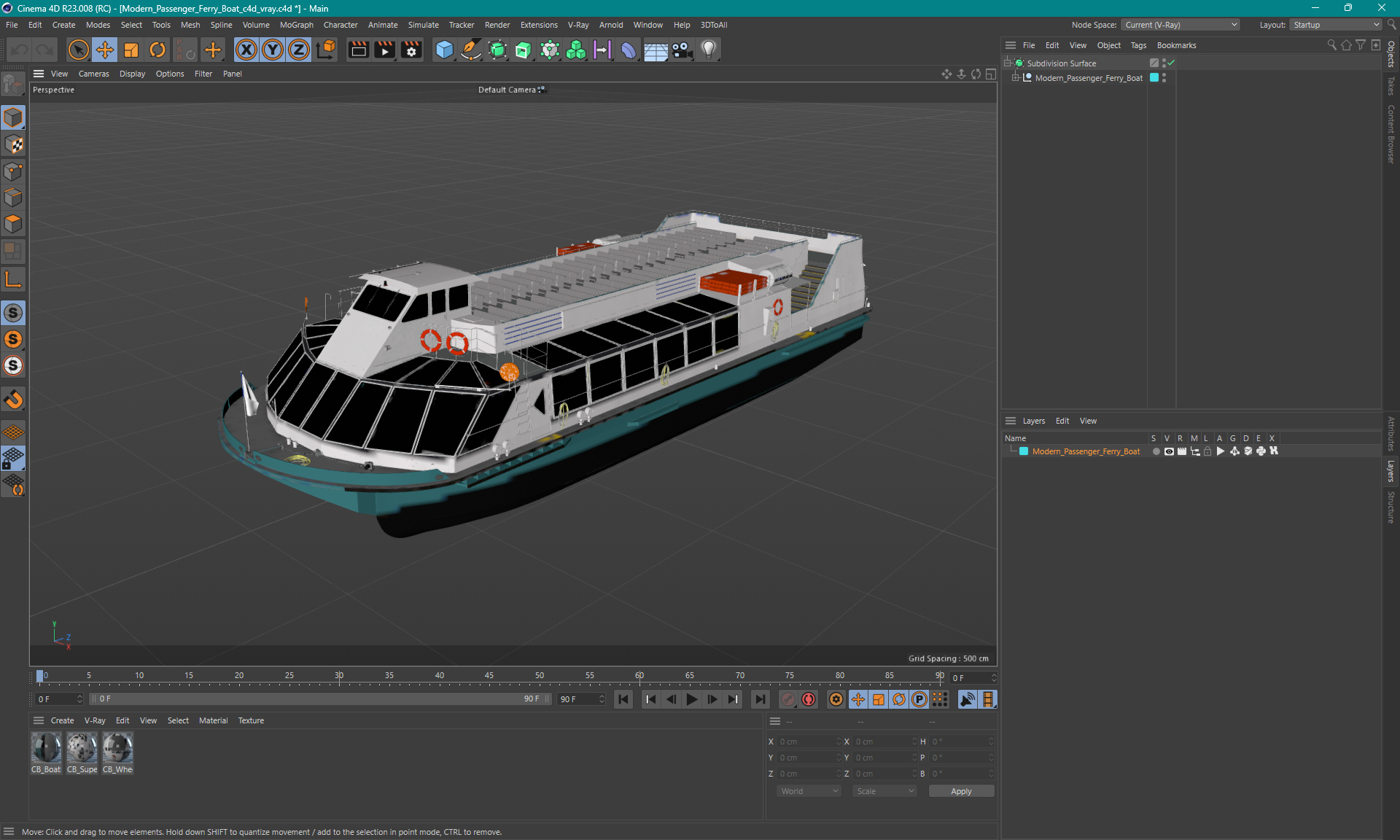The height and width of the screenshot is (840, 1400).
Task: Enable Axis mode L-shaped icon
Action: (13, 280)
